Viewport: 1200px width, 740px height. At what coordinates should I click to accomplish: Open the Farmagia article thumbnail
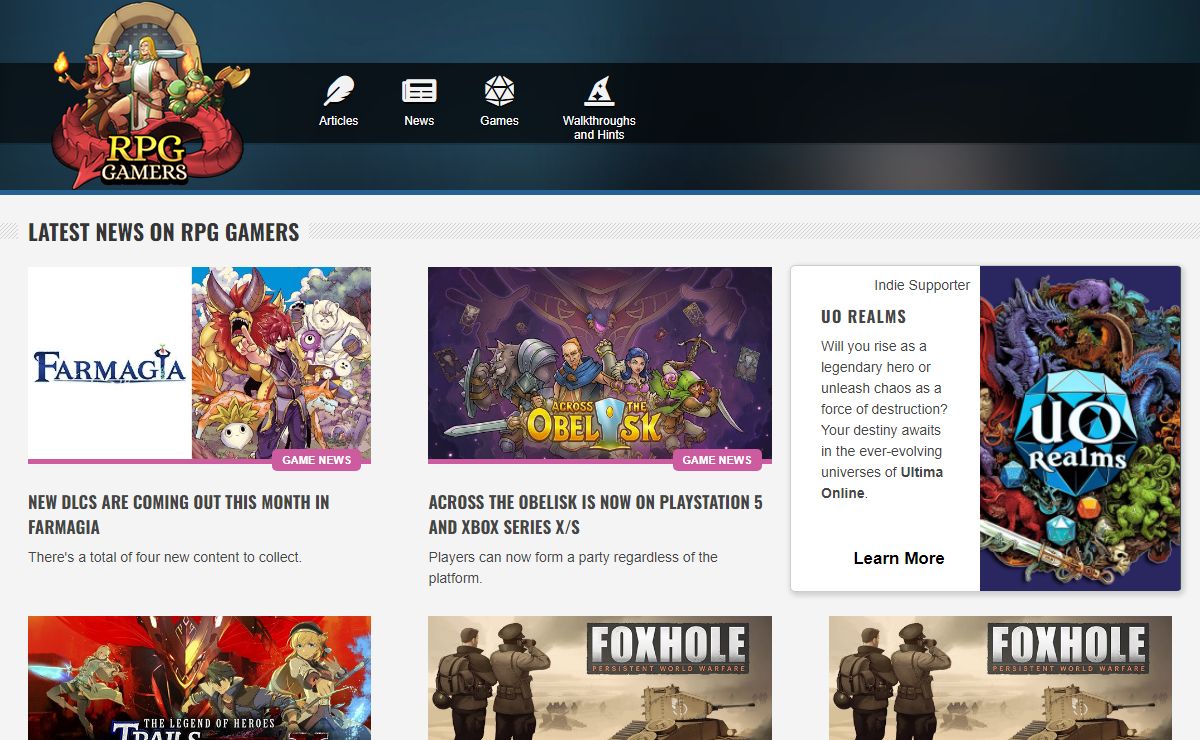pyautogui.click(x=199, y=364)
